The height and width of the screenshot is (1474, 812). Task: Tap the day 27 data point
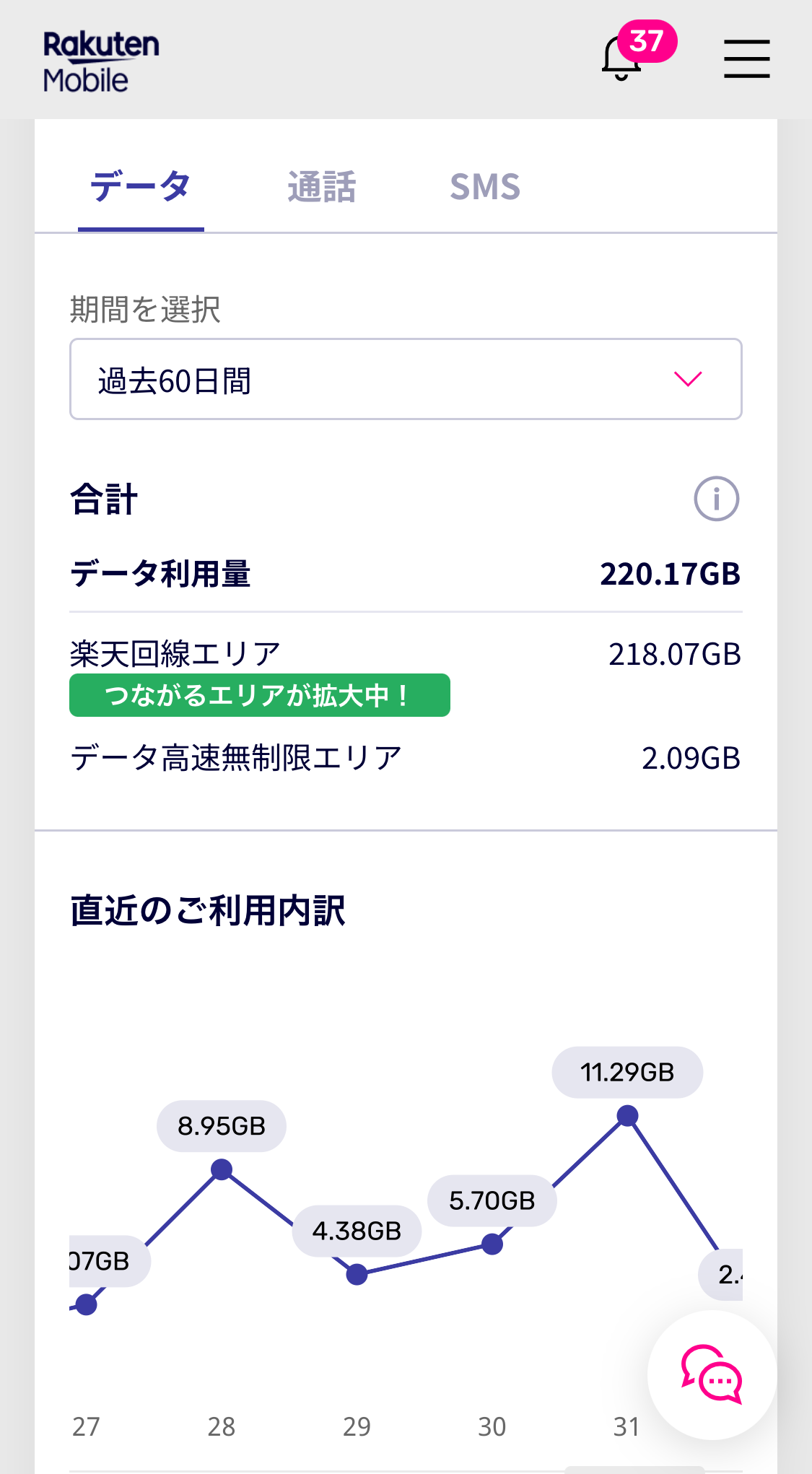click(87, 1304)
